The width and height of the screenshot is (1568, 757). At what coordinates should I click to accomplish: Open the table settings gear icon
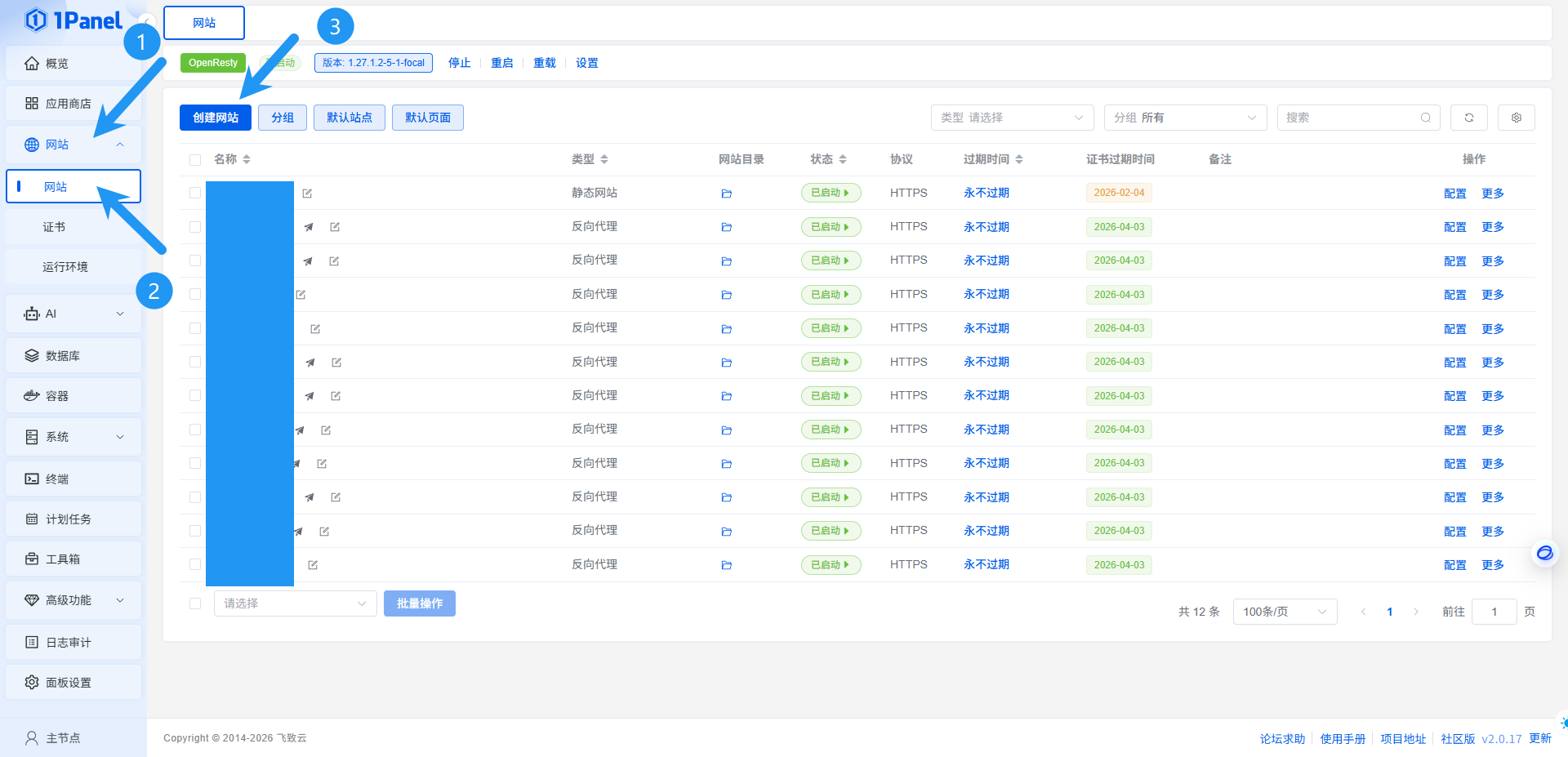pos(1516,118)
